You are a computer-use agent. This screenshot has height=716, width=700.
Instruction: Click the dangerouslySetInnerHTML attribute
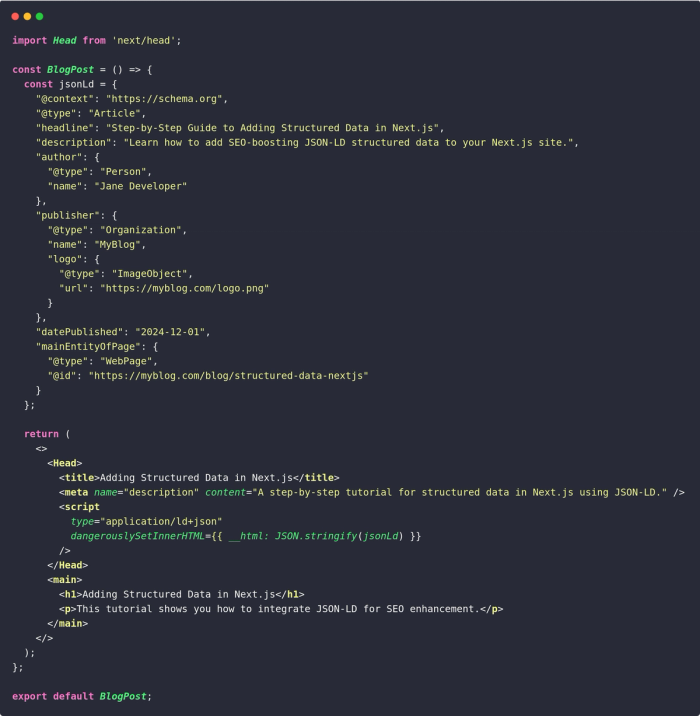click(137, 536)
